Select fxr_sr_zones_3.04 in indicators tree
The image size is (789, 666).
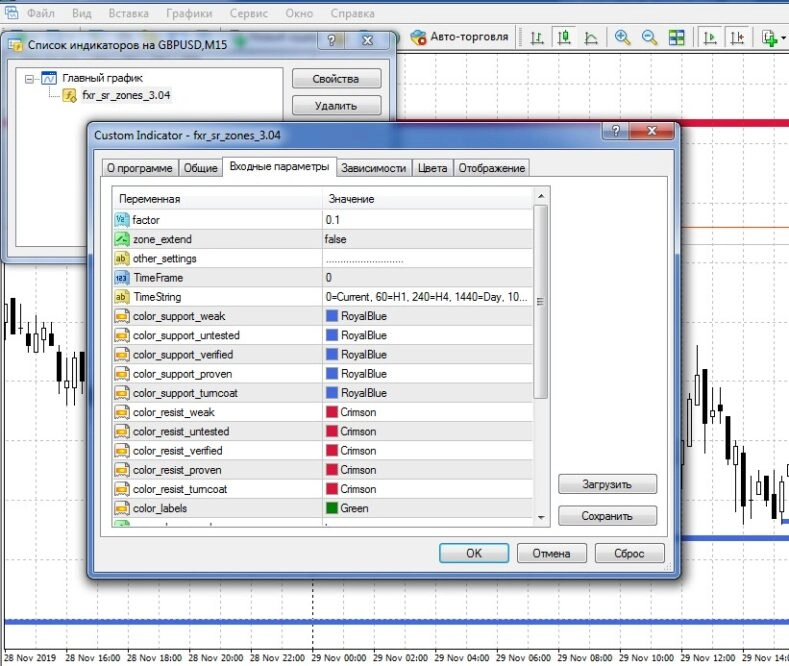[x=126, y=95]
